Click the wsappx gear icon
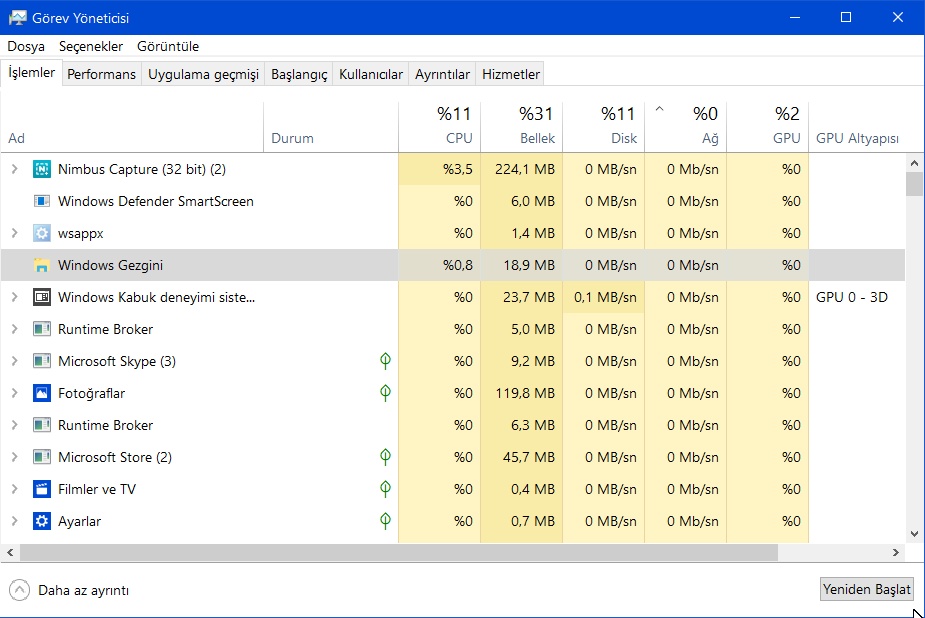This screenshot has height=618, width=925. click(x=41, y=233)
